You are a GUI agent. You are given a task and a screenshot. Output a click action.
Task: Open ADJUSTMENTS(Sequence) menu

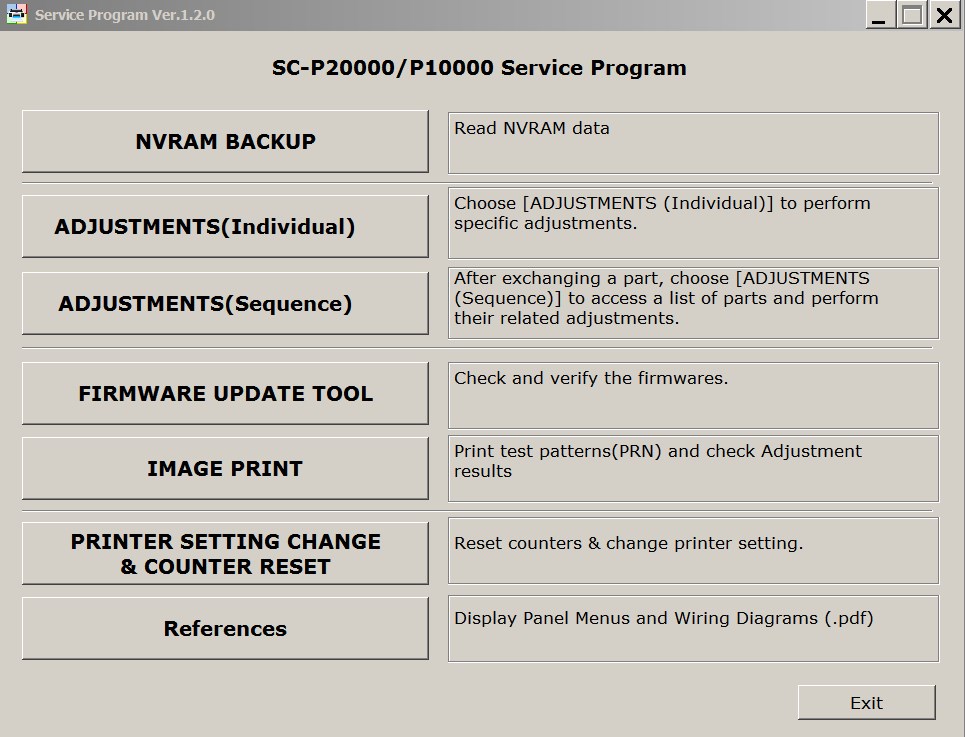225,303
